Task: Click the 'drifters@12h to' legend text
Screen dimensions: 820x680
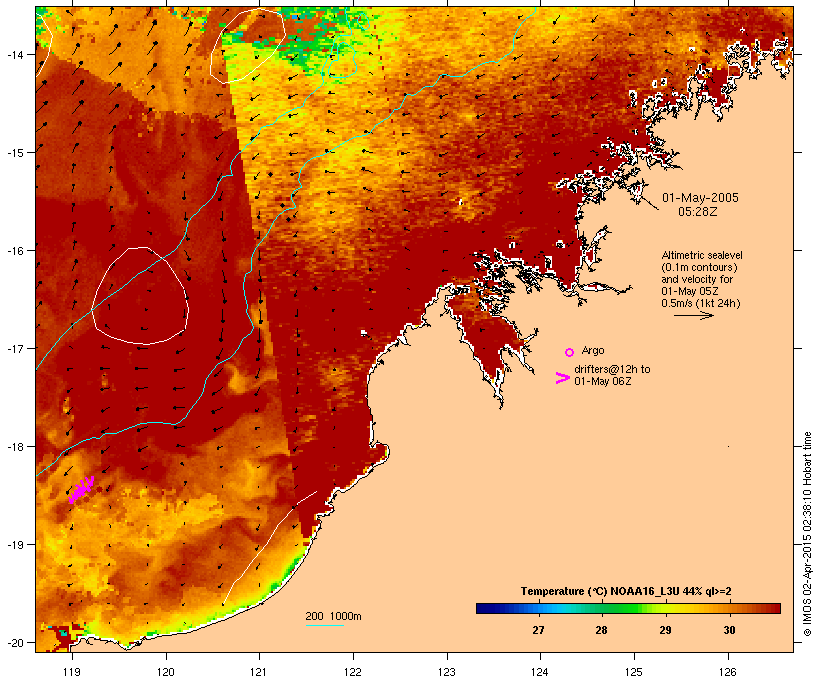Action: [x=612, y=369]
